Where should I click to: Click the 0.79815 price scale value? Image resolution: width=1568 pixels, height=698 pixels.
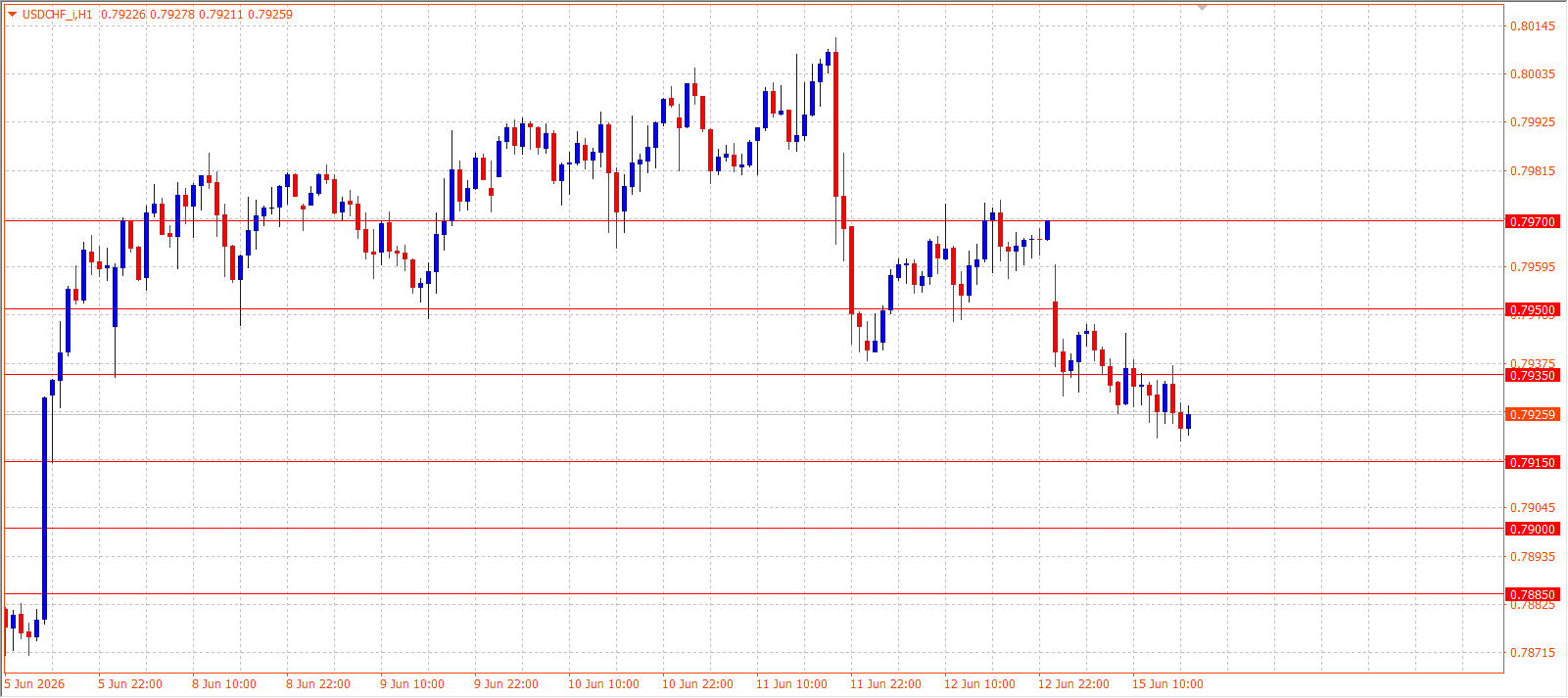(1532, 171)
